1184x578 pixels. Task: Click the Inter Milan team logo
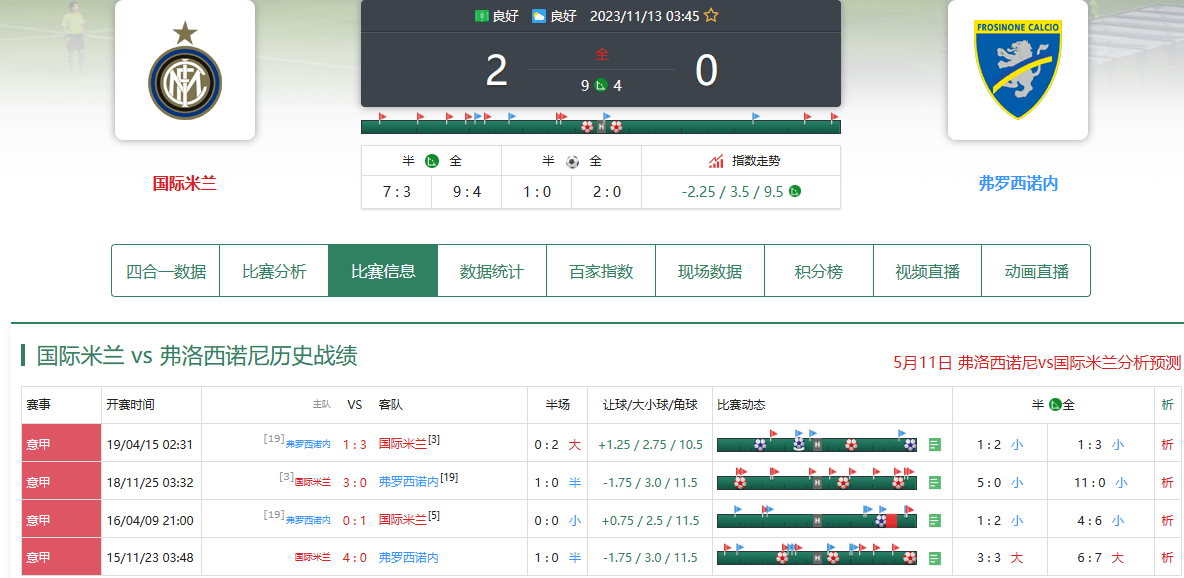tap(185, 71)
